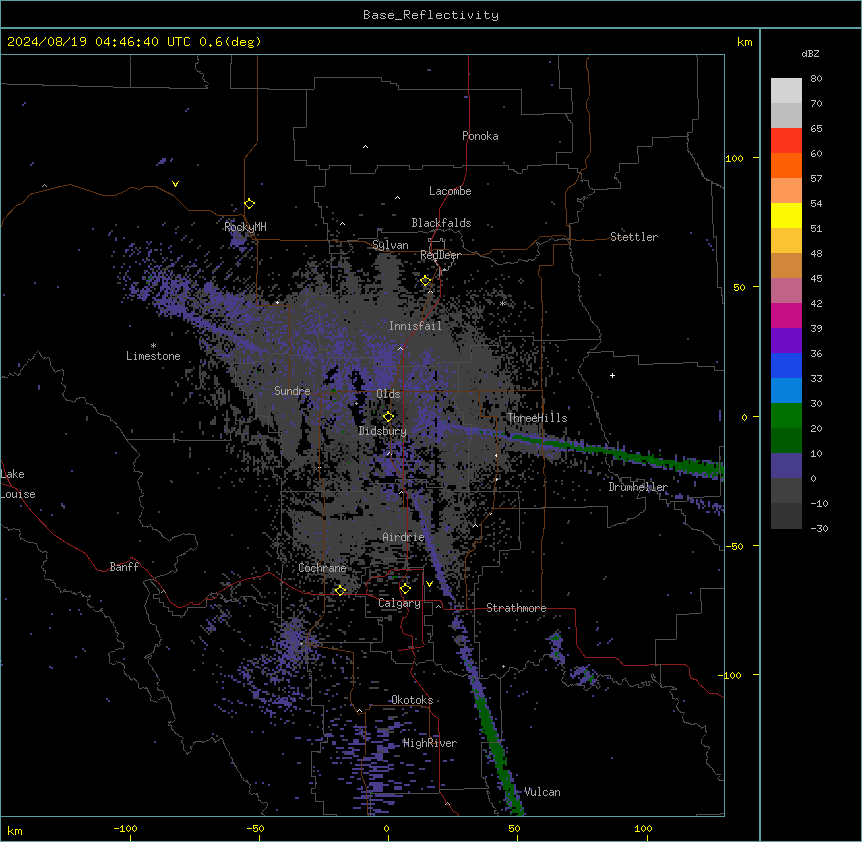Click the yellow diamond marker below RedDeer
This screenshot has height=842, width=862.
pyautogui.click(x=426, y=281)
